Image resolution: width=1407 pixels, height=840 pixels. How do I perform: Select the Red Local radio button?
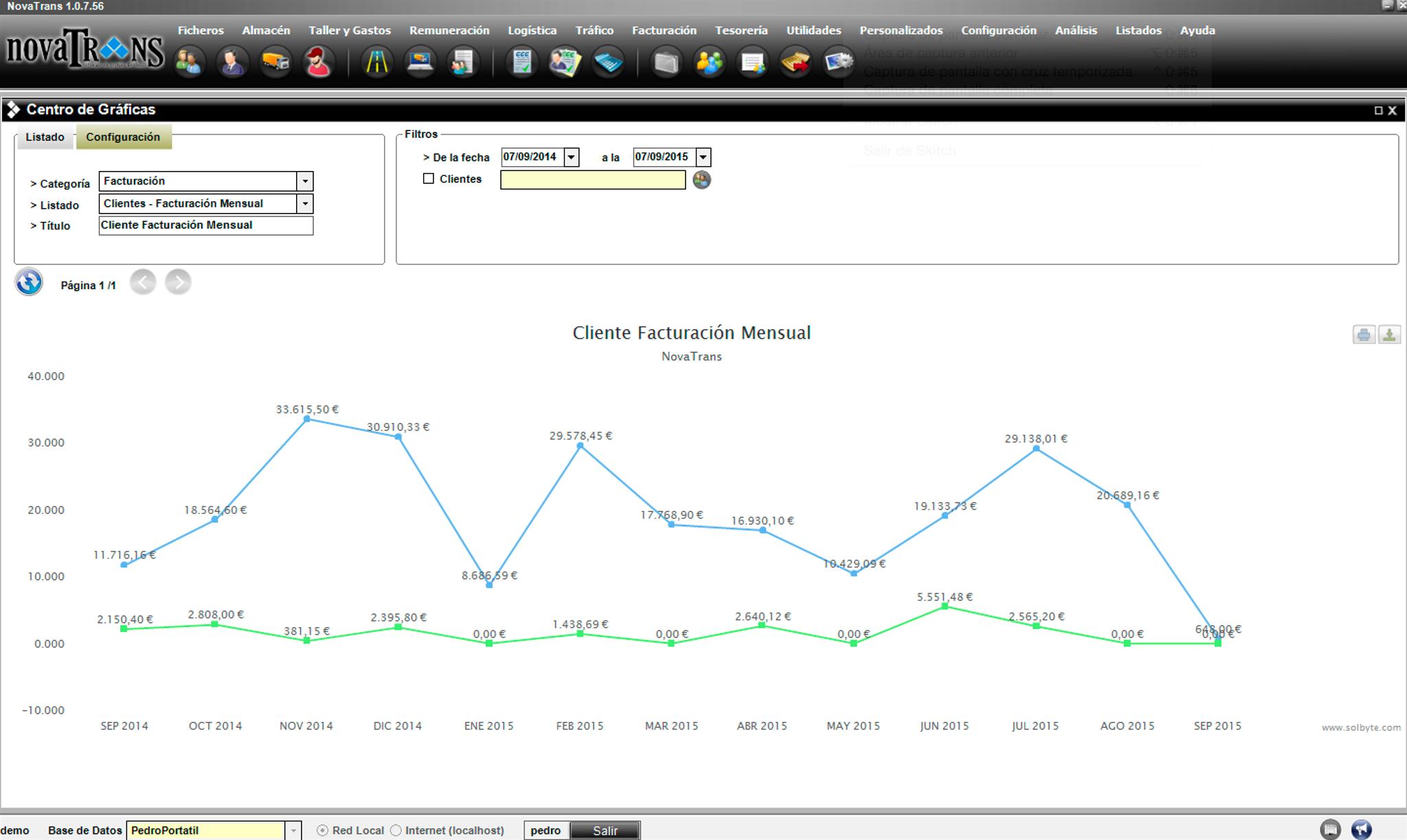click(322, 830)
